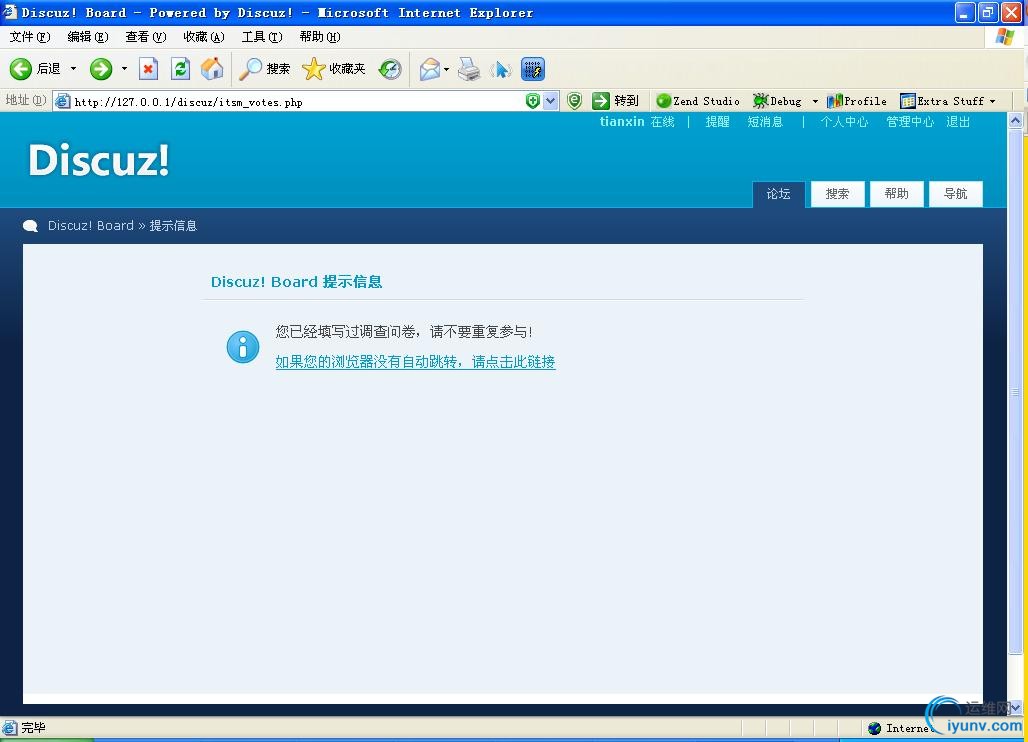Expand the Back button history dropdown
Viewport: 1028px width, 742px height.
click(x=73, y=69)
